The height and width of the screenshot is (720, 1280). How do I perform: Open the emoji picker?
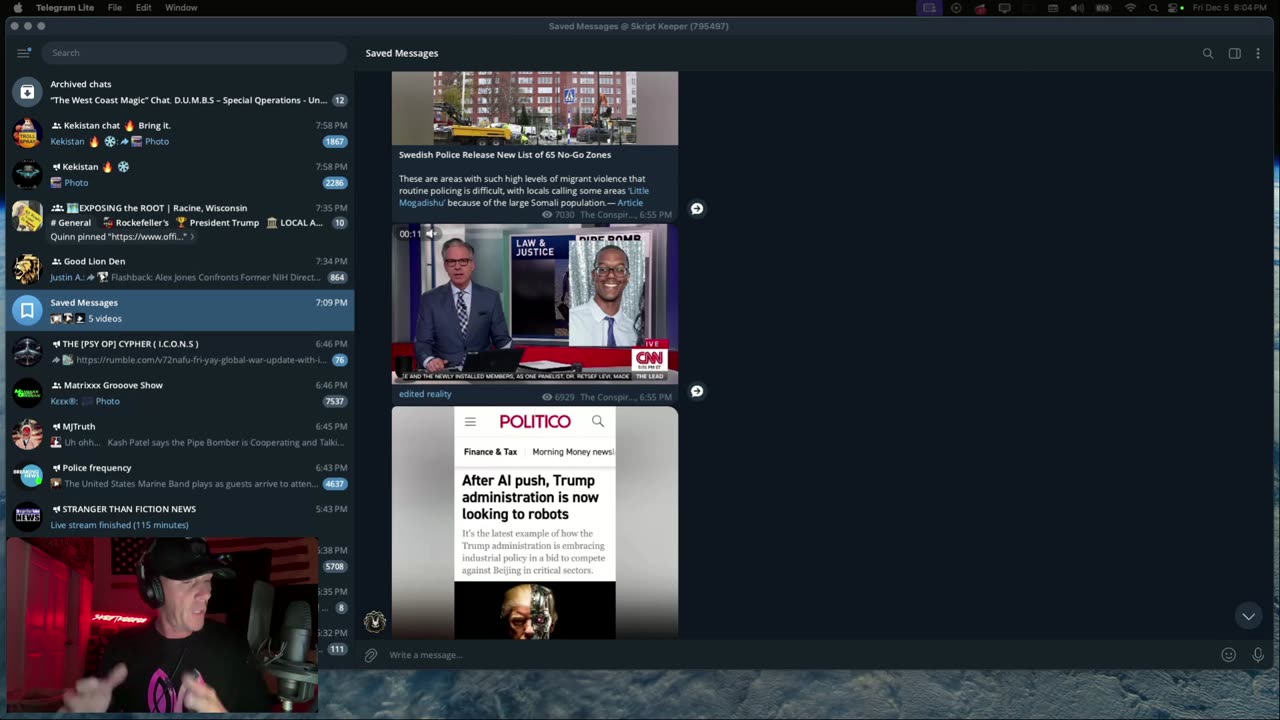(x=1229, y=655)
